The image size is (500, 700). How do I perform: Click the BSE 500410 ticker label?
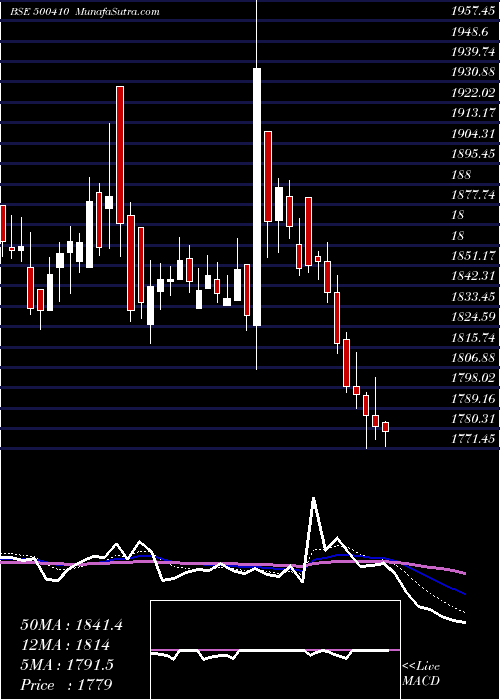(39, 12)
